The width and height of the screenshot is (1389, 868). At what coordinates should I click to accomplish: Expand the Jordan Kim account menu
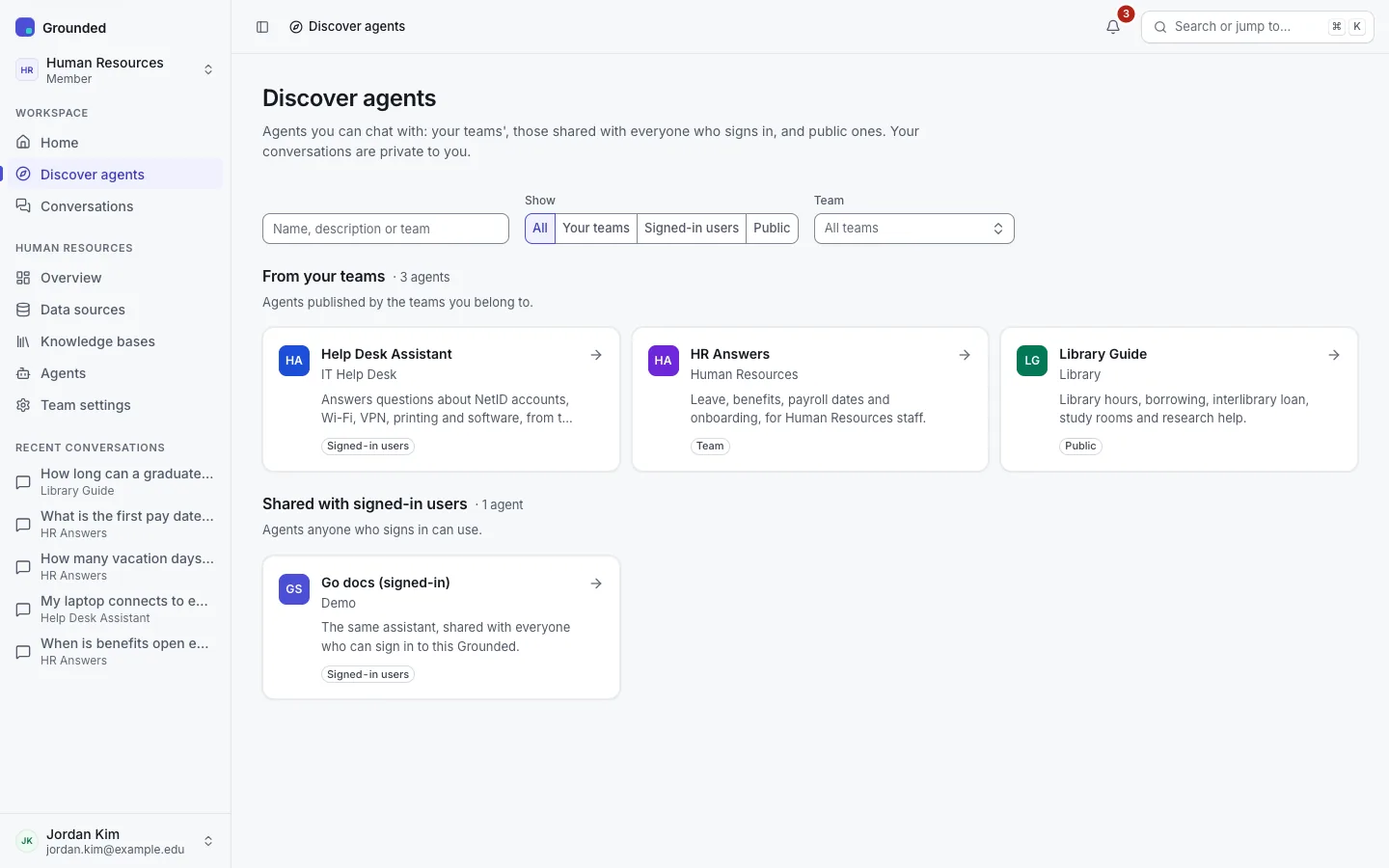(x=116, y=841)
